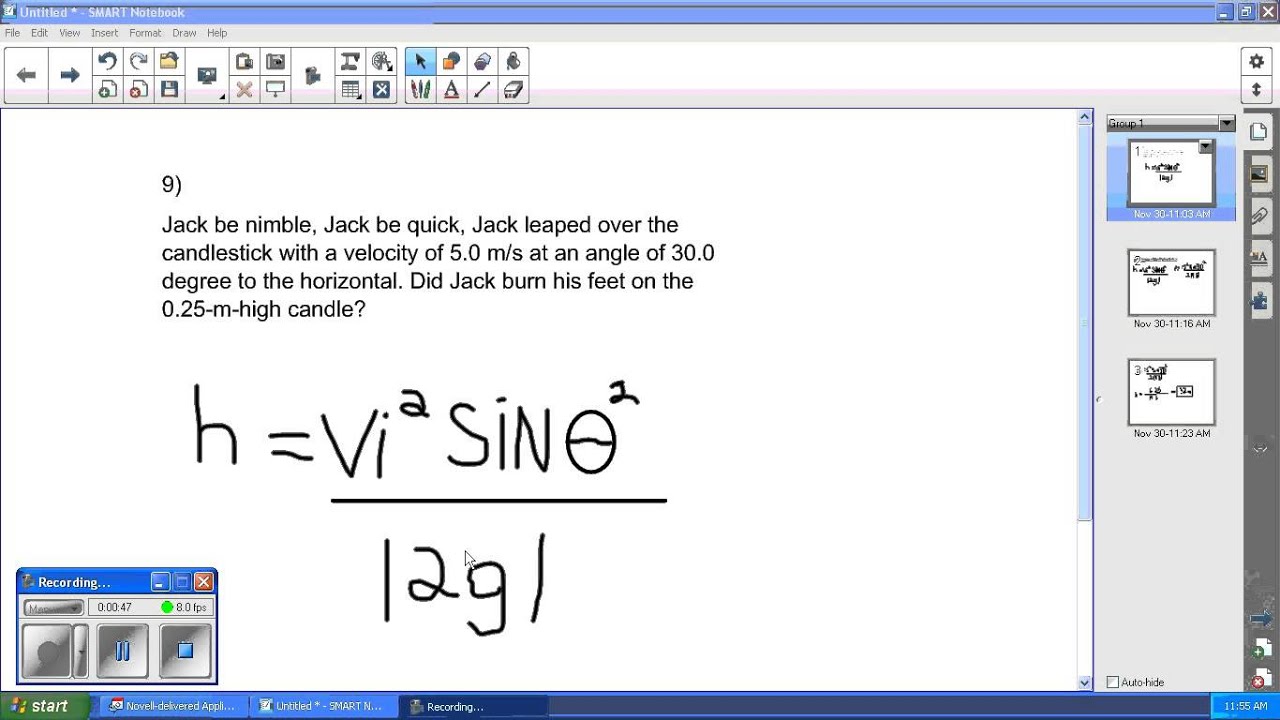
Task: Open the Edit menu
Action: (39, 33)
